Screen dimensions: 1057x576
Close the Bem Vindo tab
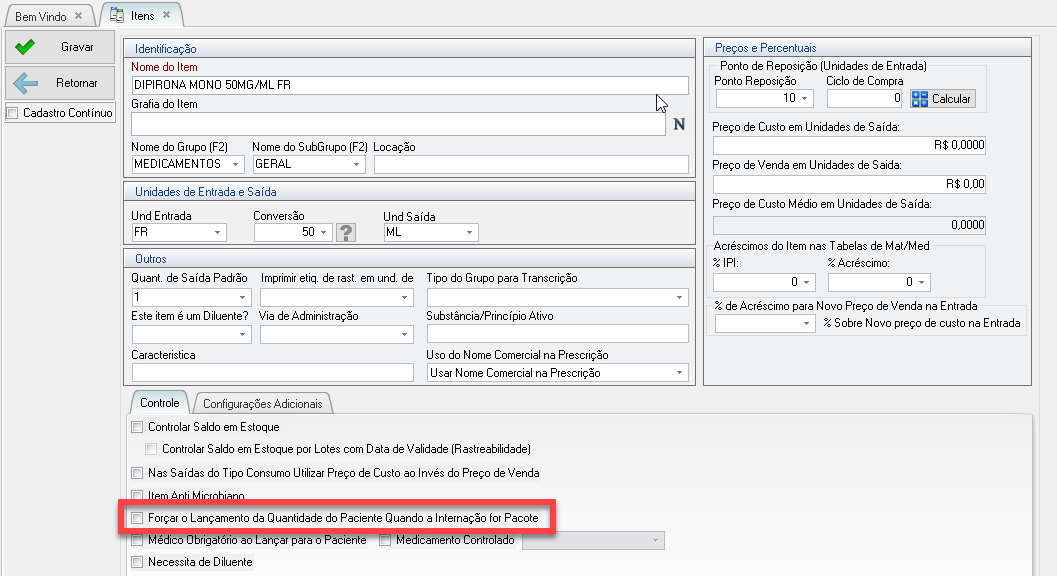(79, 17)
